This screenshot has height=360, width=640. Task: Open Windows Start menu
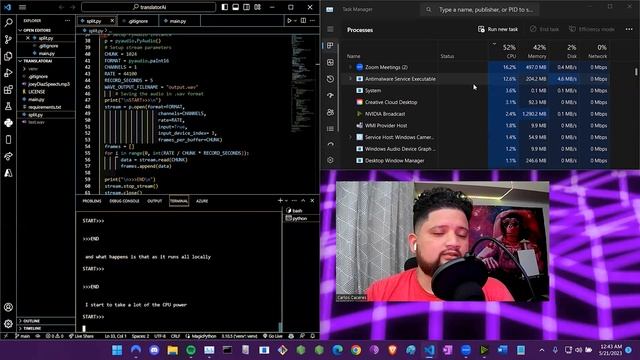117,350
